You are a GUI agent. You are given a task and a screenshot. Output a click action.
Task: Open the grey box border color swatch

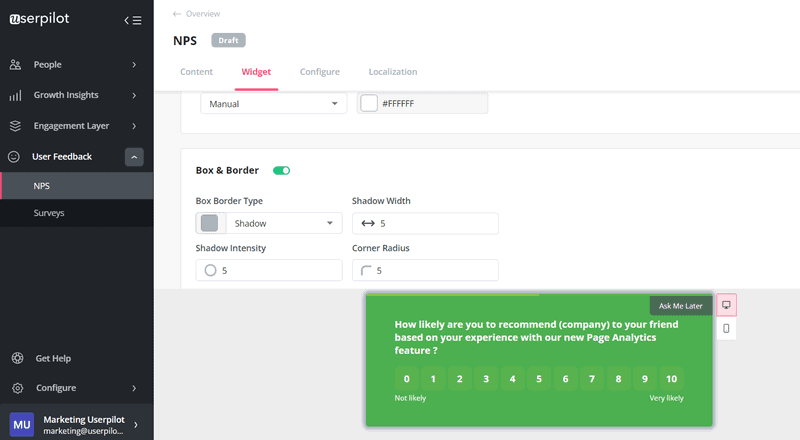click(209, 223)
